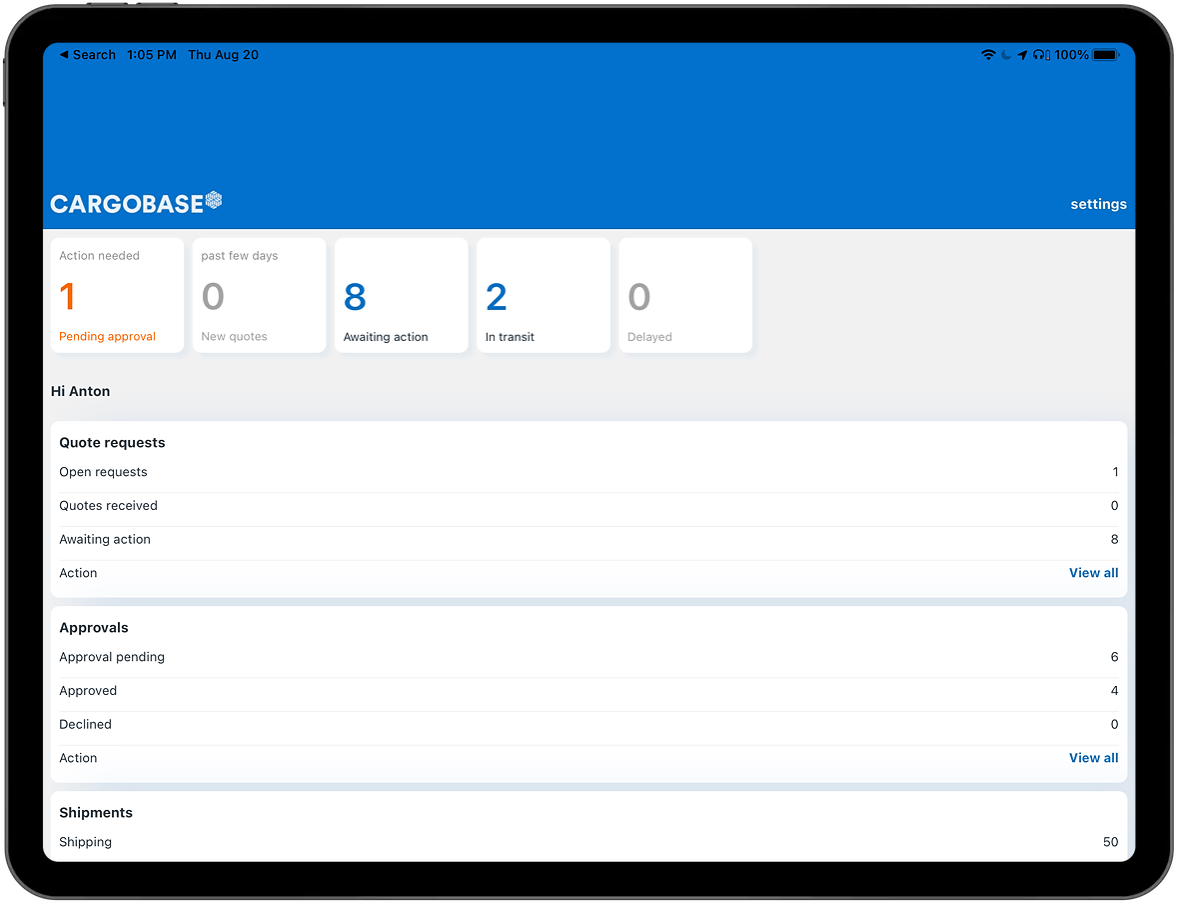Tap the battery icon in status bar
This screenshot has height=903, width=1177.
click(x=1105, y=55)
